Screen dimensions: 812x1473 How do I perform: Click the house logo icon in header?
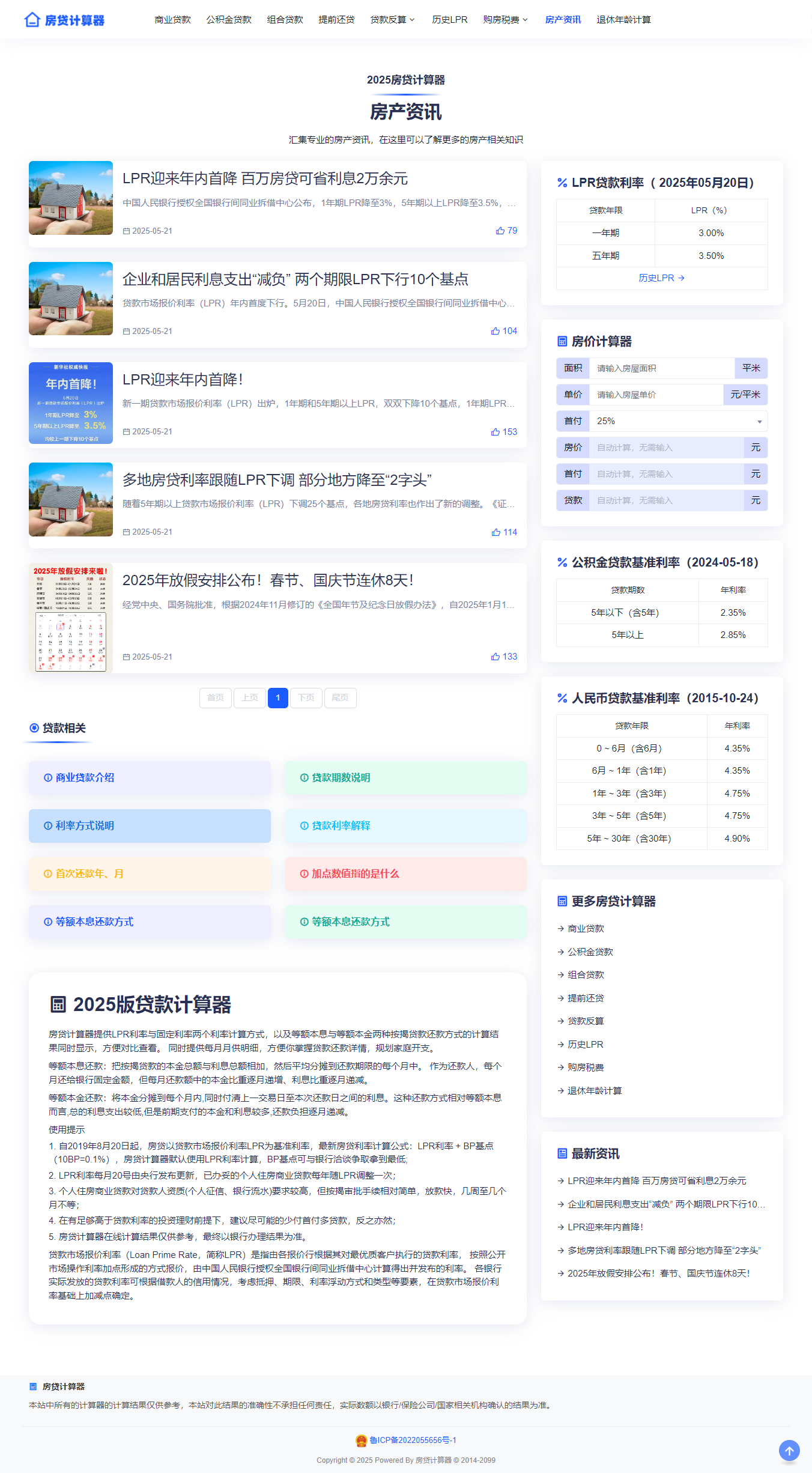click(x=32, y=20)
